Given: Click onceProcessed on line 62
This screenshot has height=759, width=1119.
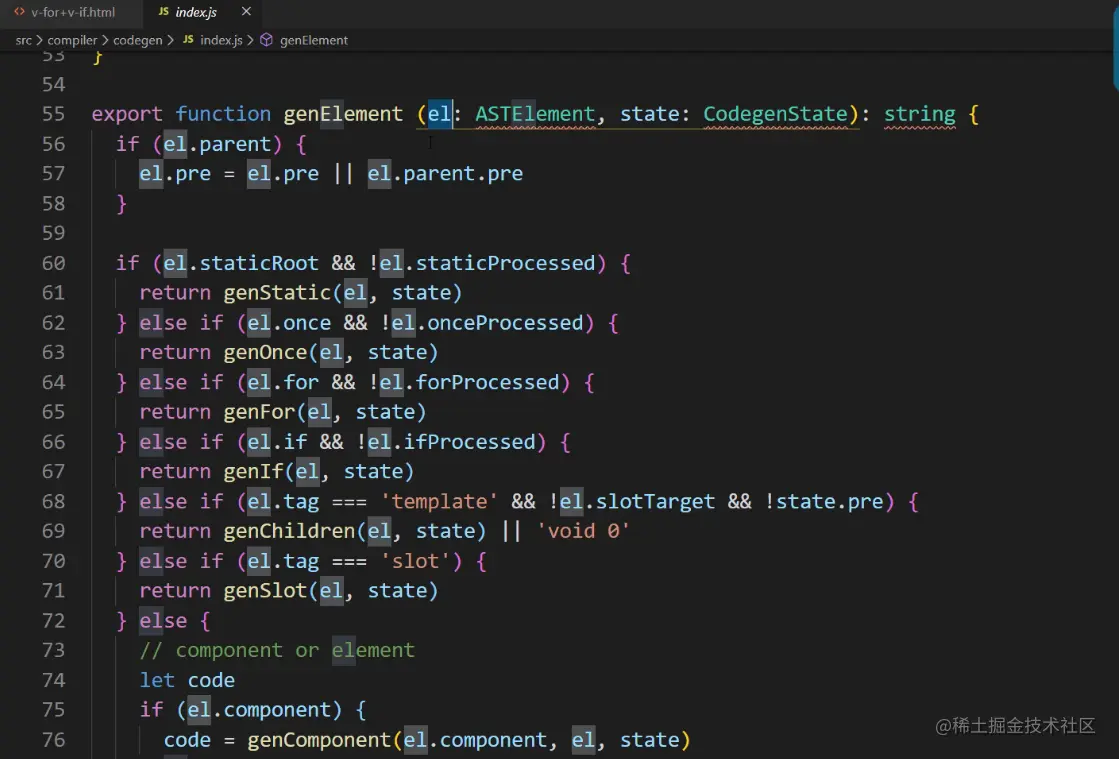Looking at the screenshot, I should click(x=505, y=323).
